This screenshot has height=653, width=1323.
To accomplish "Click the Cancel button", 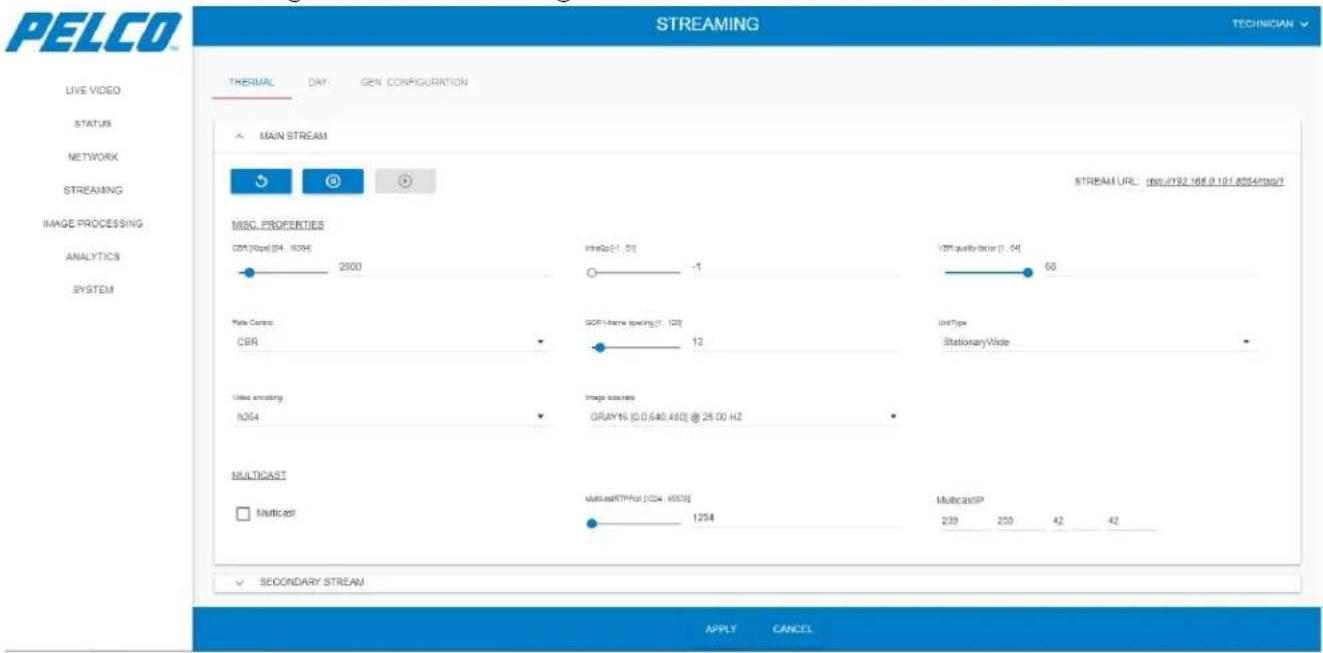I will pos(792,629).
